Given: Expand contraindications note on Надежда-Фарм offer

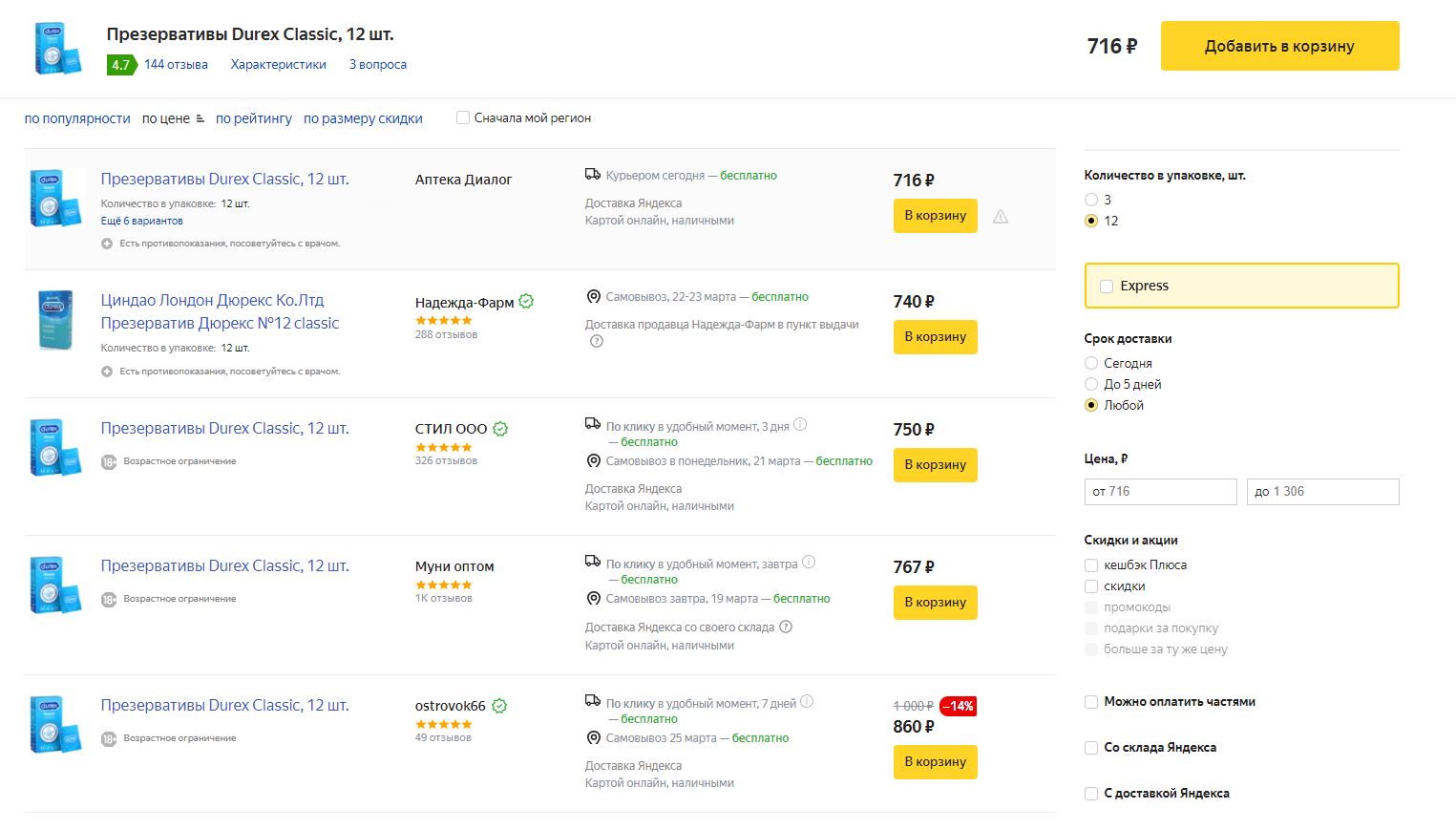Looking at the screenshot, I should pyautogui.click(x=107, y=372).
